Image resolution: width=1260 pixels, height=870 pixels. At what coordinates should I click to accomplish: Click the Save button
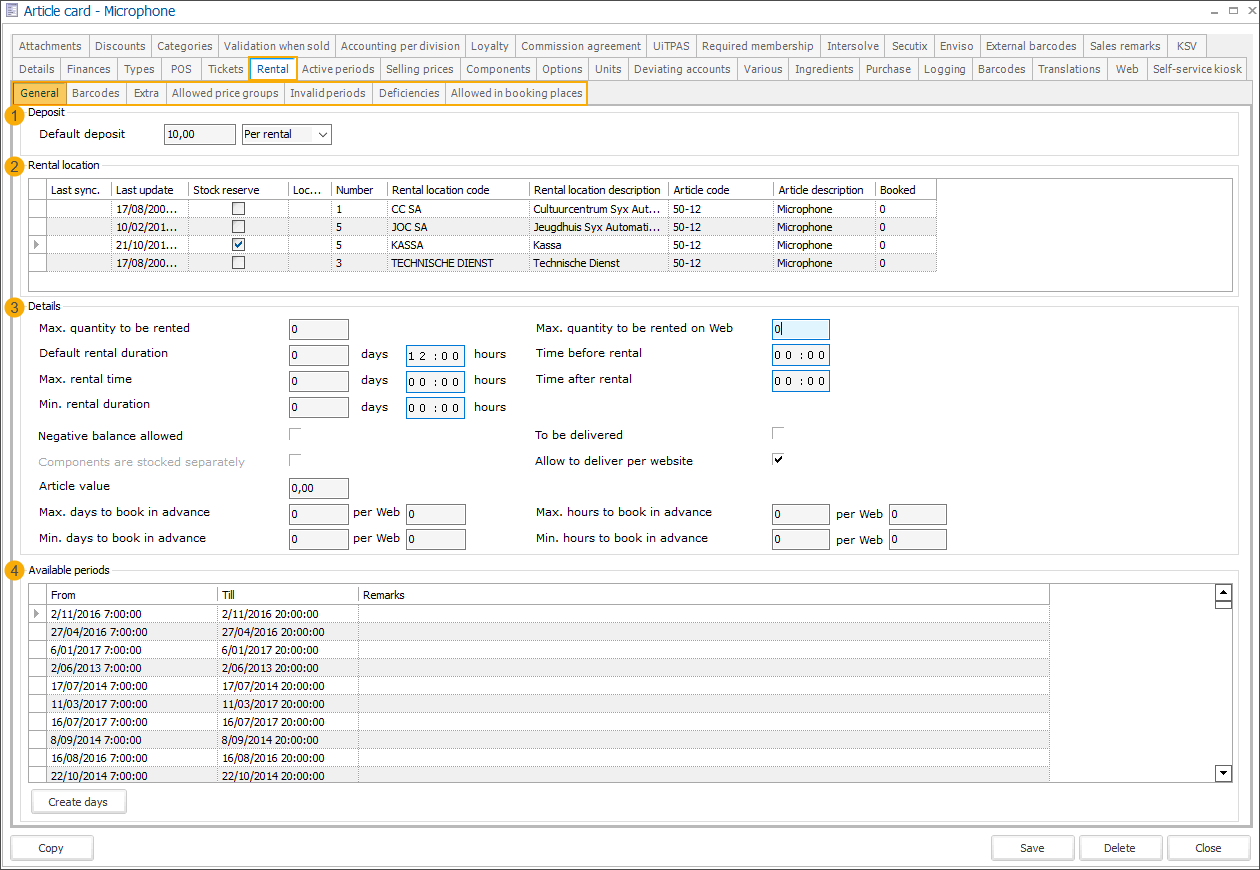[1032, 848]
